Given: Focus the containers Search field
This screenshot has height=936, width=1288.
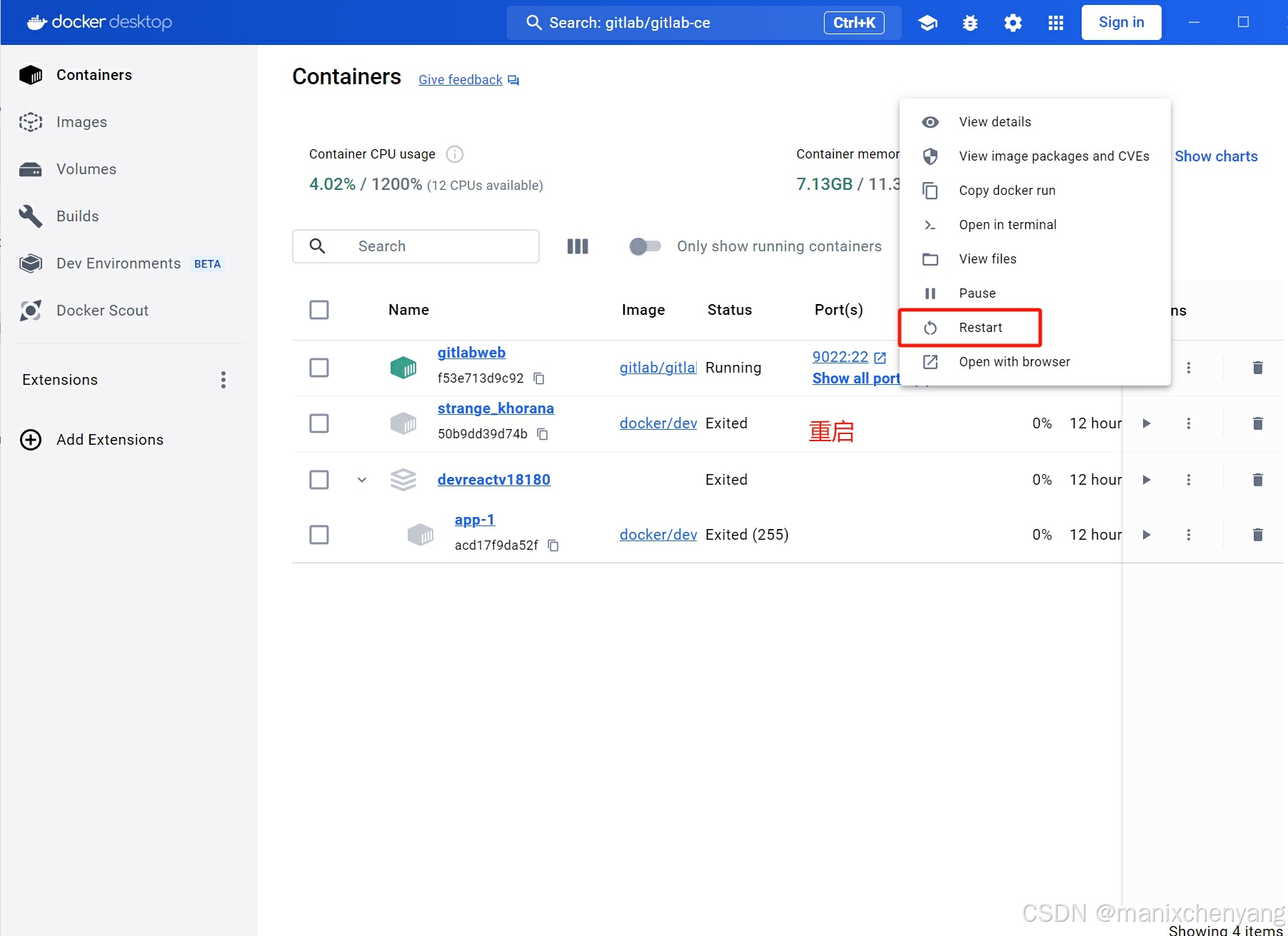Looking at the screenshot, I should [x=416, y=246].
